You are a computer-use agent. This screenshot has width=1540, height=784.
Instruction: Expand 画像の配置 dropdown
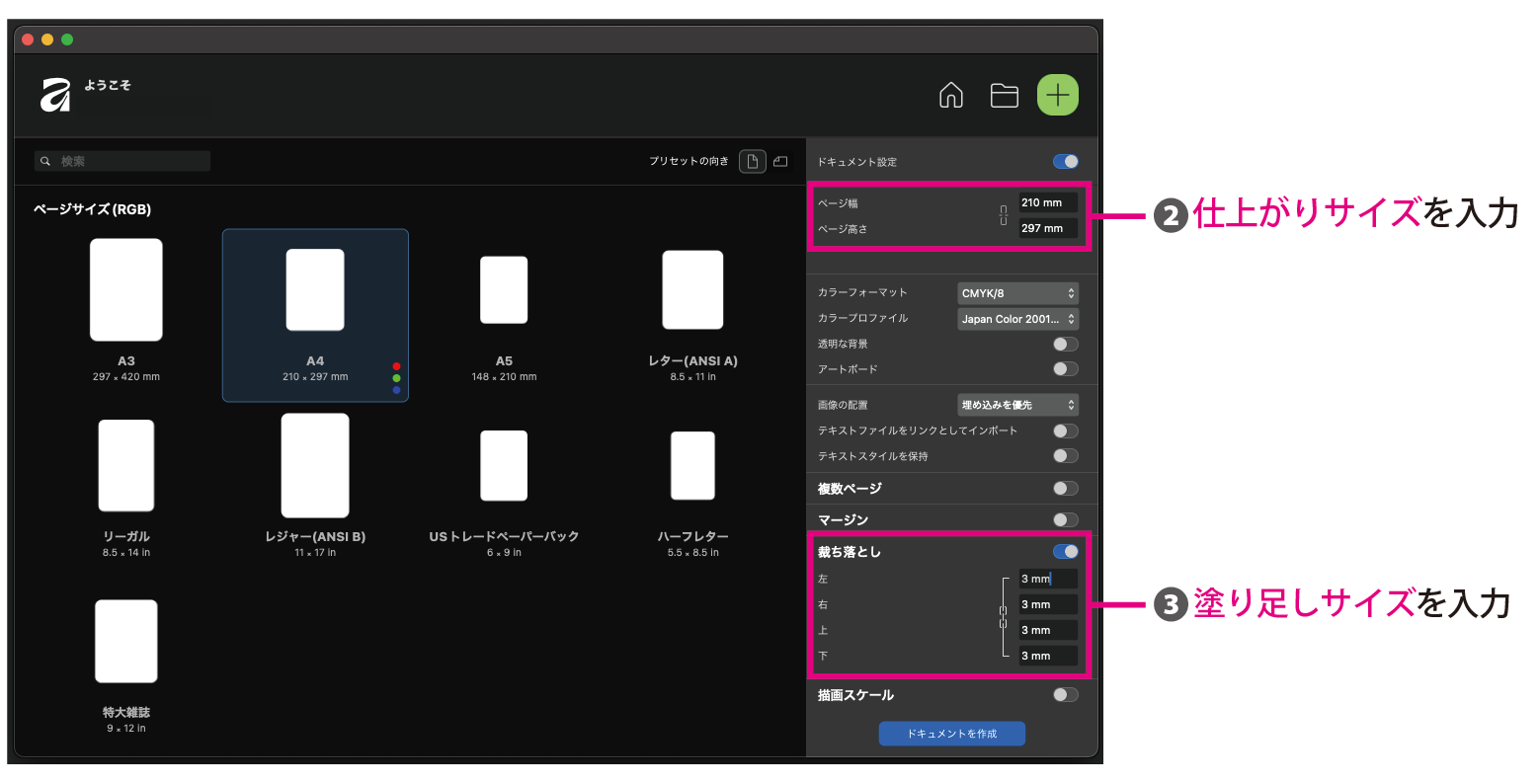(x=1017, y=405)
